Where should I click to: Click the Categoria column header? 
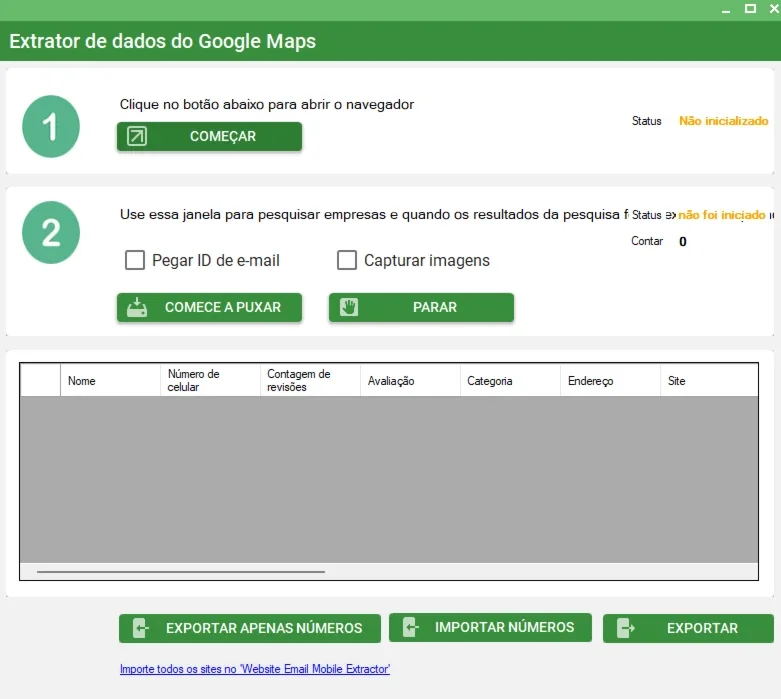[x=511, y=381]
